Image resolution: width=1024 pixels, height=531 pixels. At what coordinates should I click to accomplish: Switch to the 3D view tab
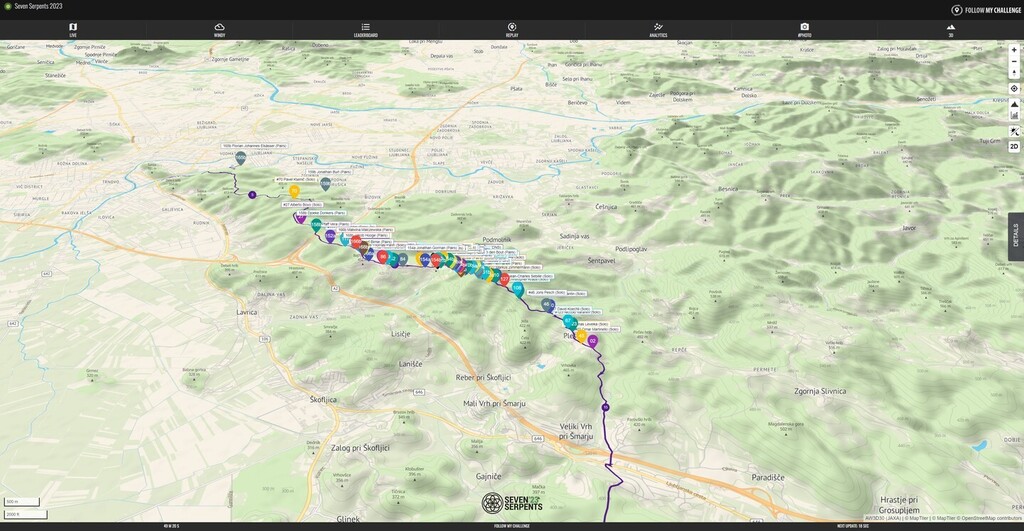tap(951, 30)
